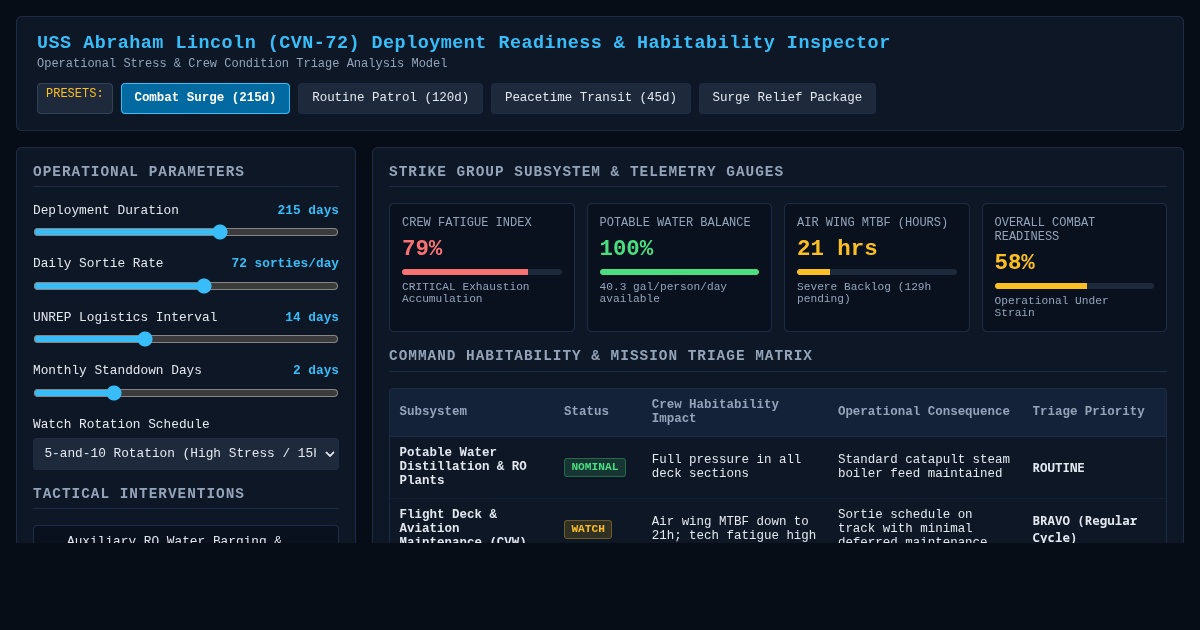Screen dimensions: 1200x630
Task: Click the Overall Combat Readiness gauge card
Action: [x=1074, y=268]
